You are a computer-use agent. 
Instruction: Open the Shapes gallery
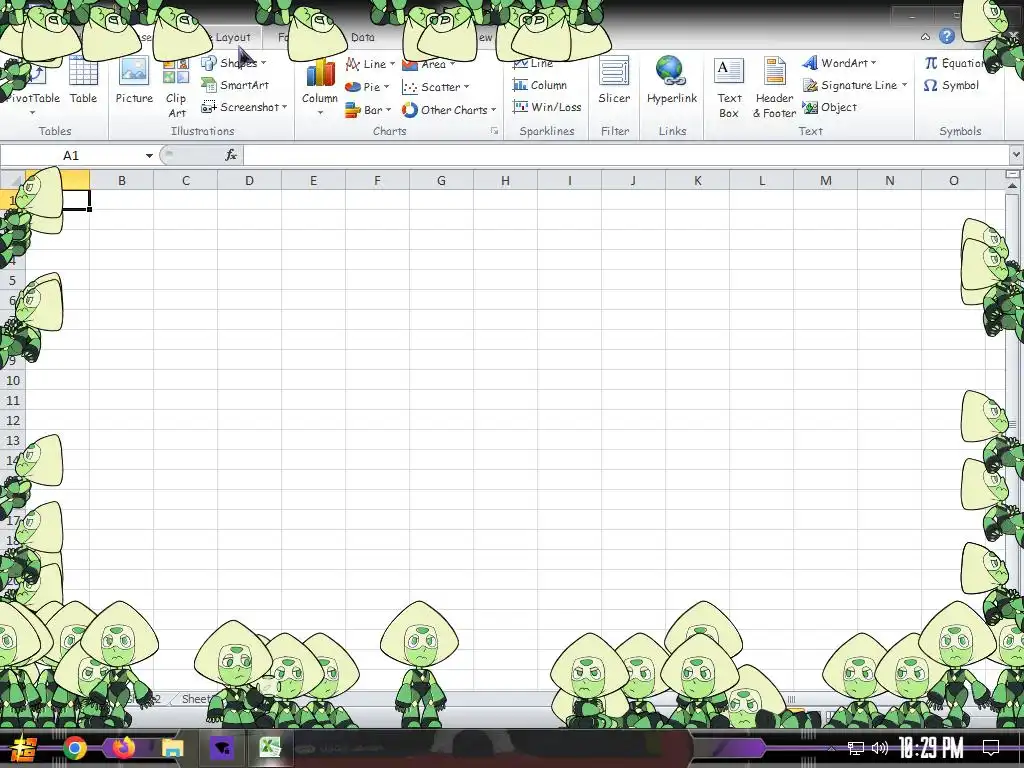(234, 63)
